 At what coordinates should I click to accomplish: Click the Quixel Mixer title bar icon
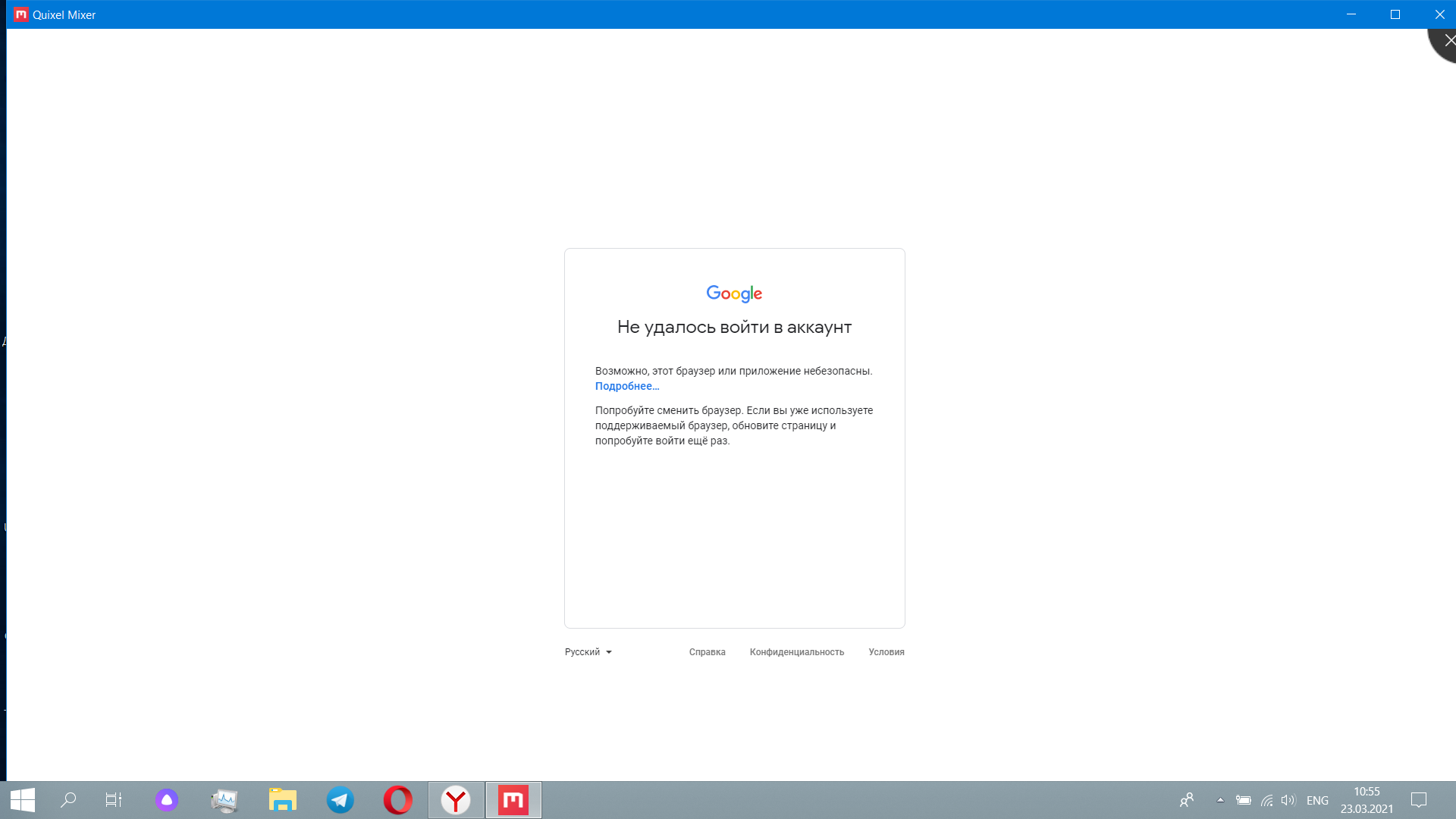20,14
